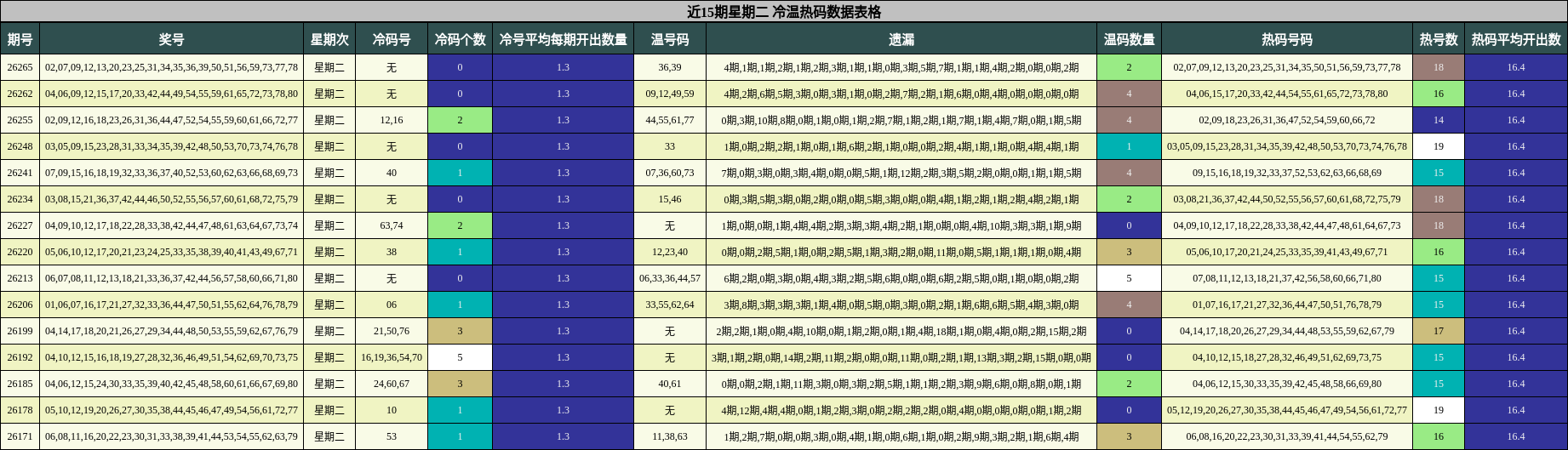Image resolution: width=1568 pixels, height=450 pixels.
Task: Select the 冷码号 column header
Action: (x=392, y=39)
